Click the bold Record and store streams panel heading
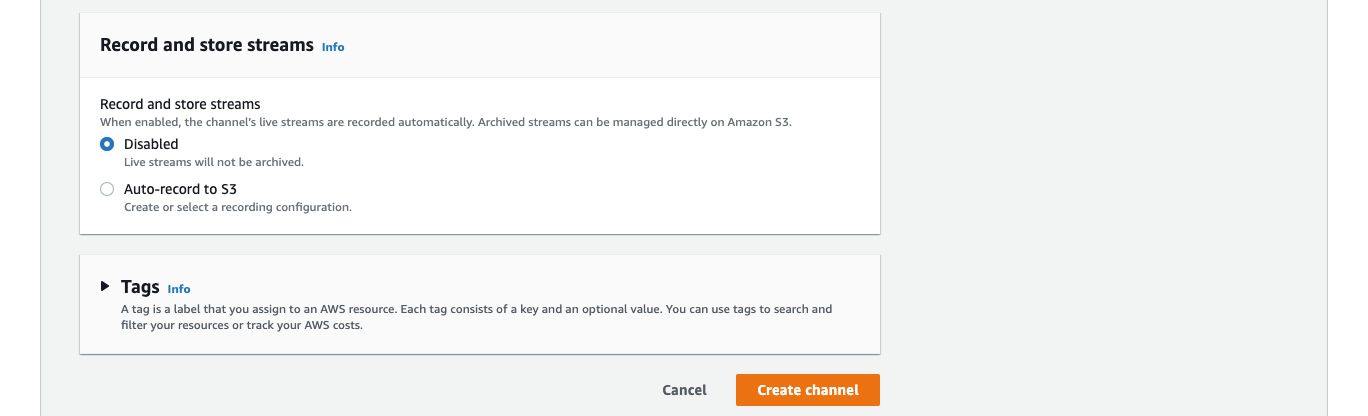Screen dimensions: 1368x416 point(207,45)
